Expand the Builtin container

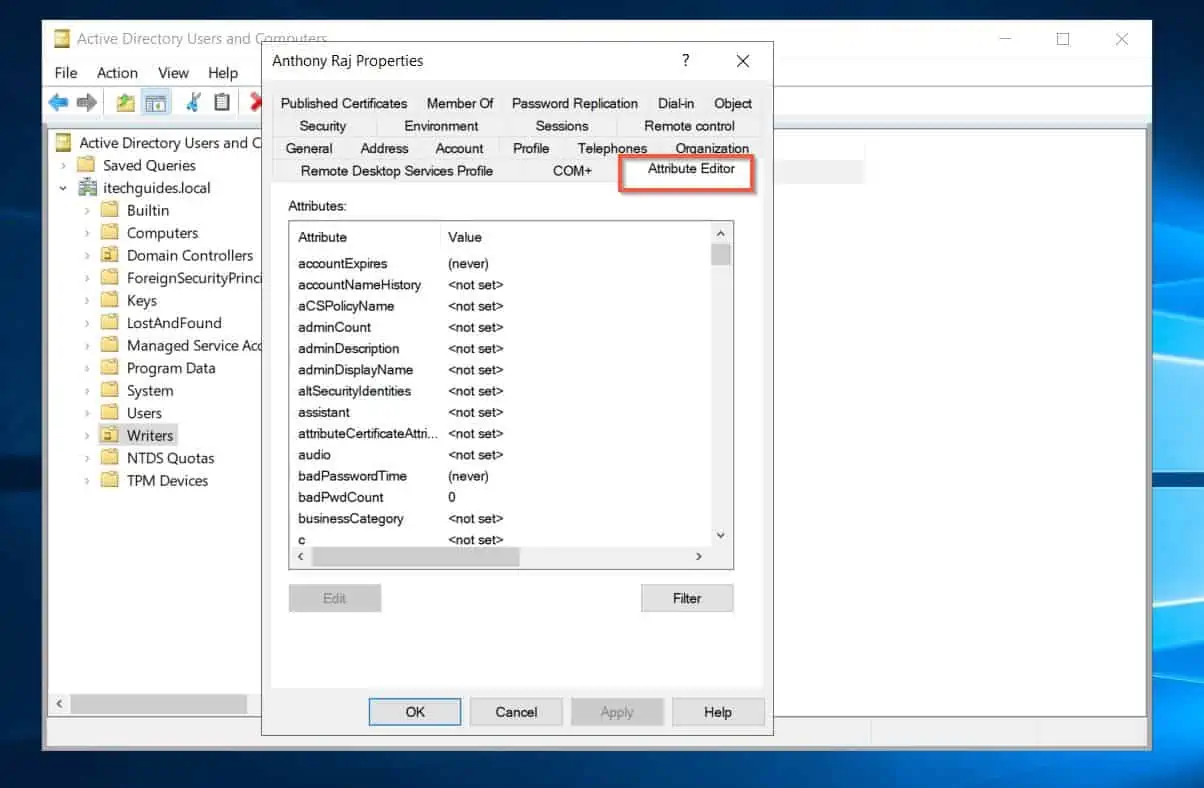point(87,211)
